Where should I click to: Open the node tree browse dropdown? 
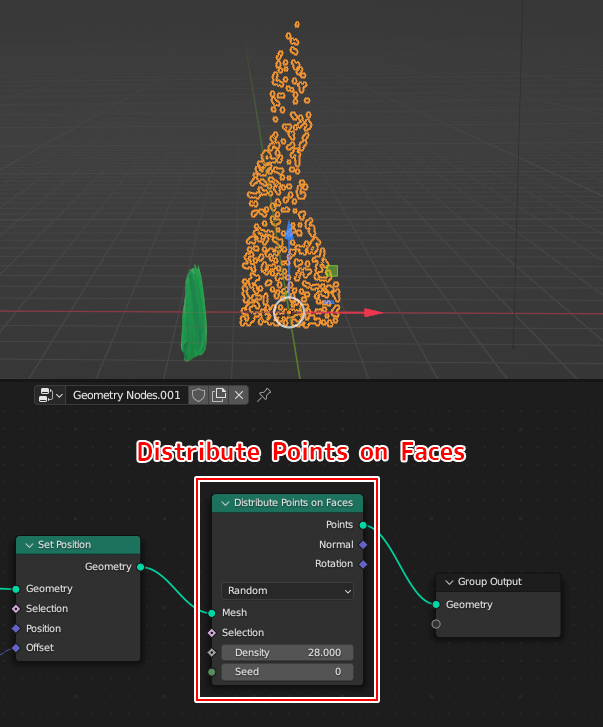click(50, 395)
